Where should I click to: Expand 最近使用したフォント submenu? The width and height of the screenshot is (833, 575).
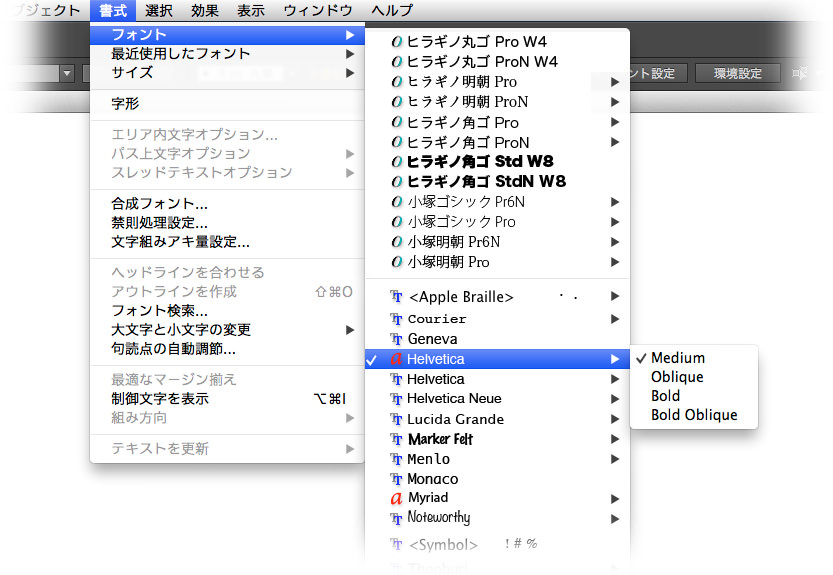click(x=227, y=54)
